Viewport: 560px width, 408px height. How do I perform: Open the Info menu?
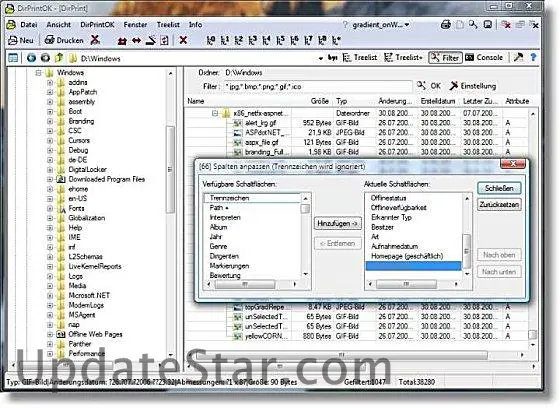[x=195, y=25]
